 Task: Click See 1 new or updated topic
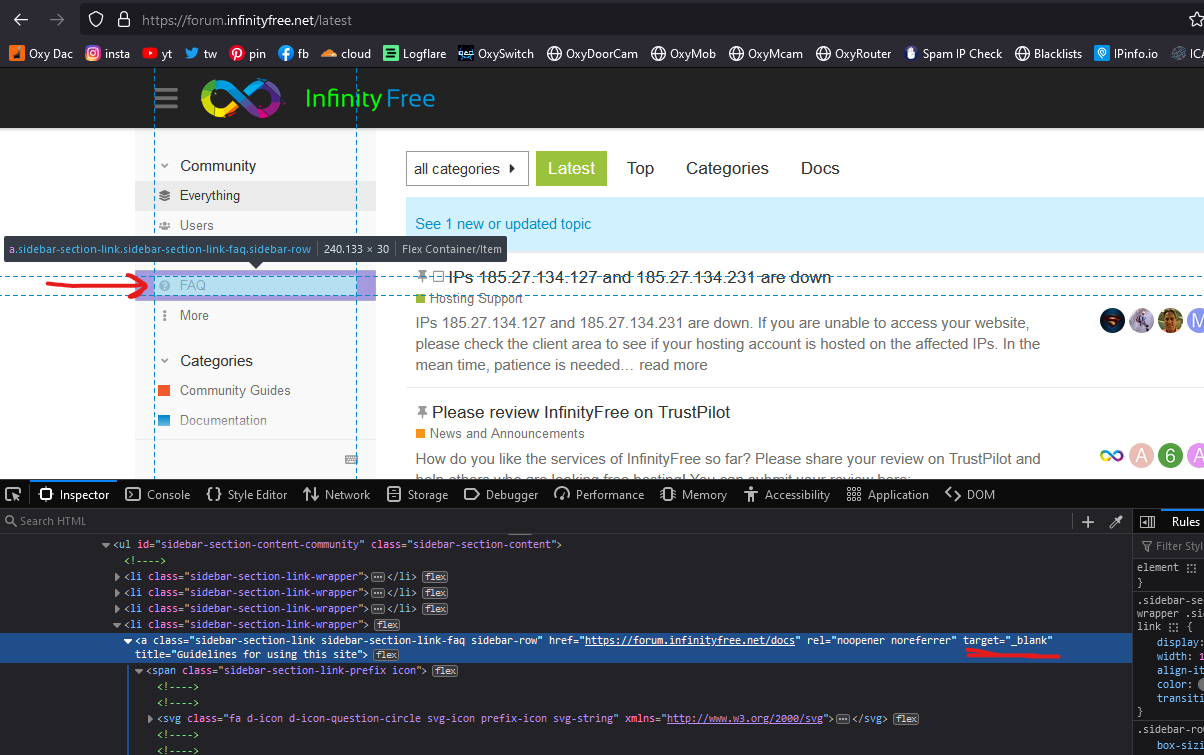(503, 224)
